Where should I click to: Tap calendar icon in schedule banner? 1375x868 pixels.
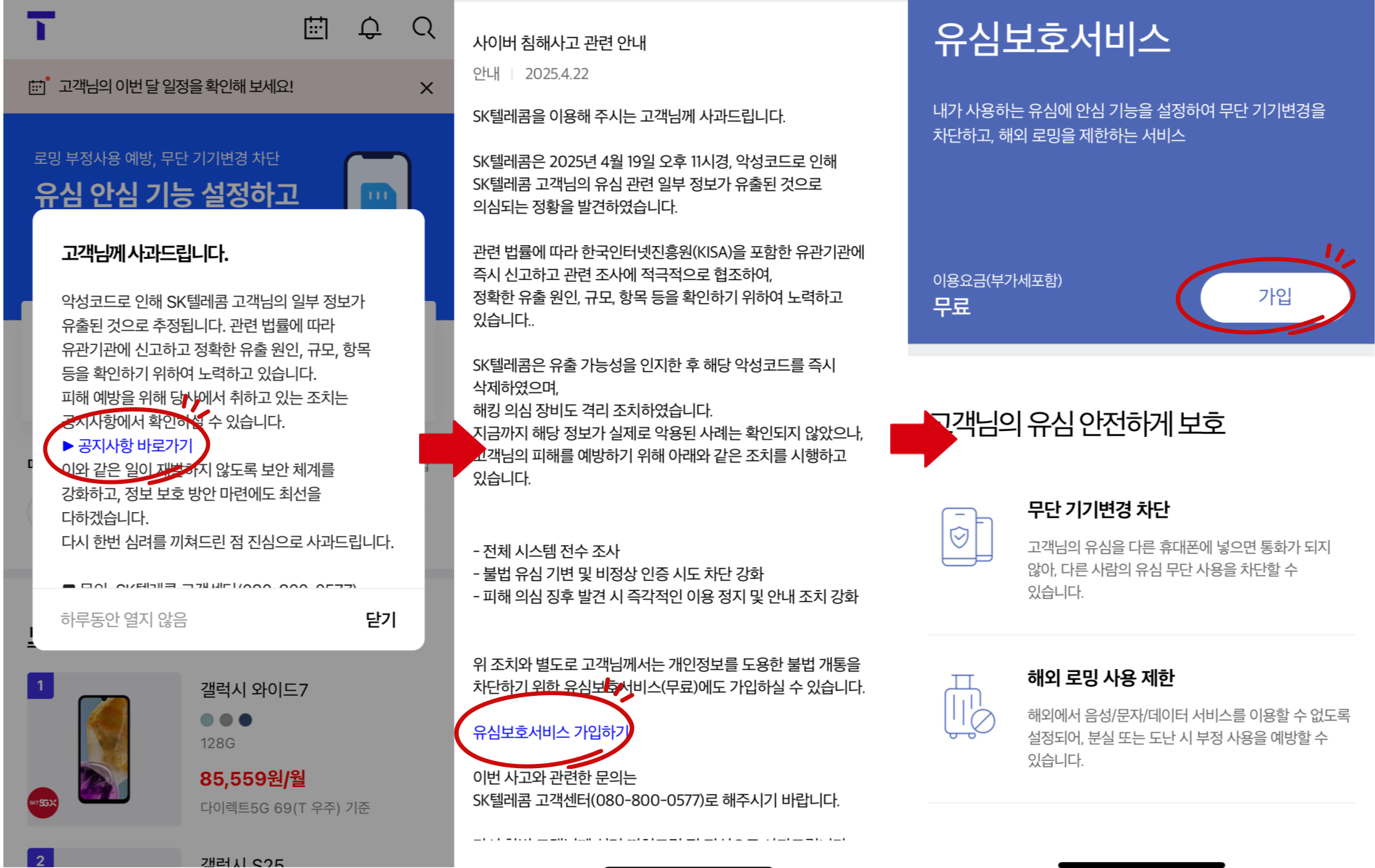[x=37, y=87]
